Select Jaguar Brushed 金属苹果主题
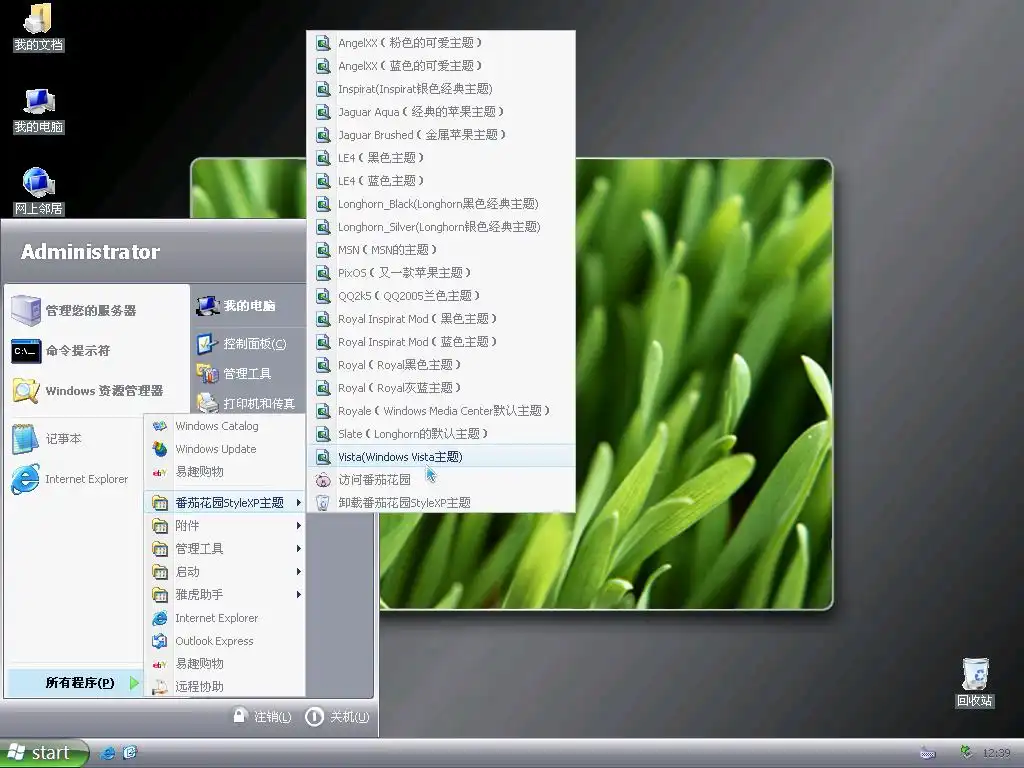This screenshot has height=768, width=1024. [441, 135]
